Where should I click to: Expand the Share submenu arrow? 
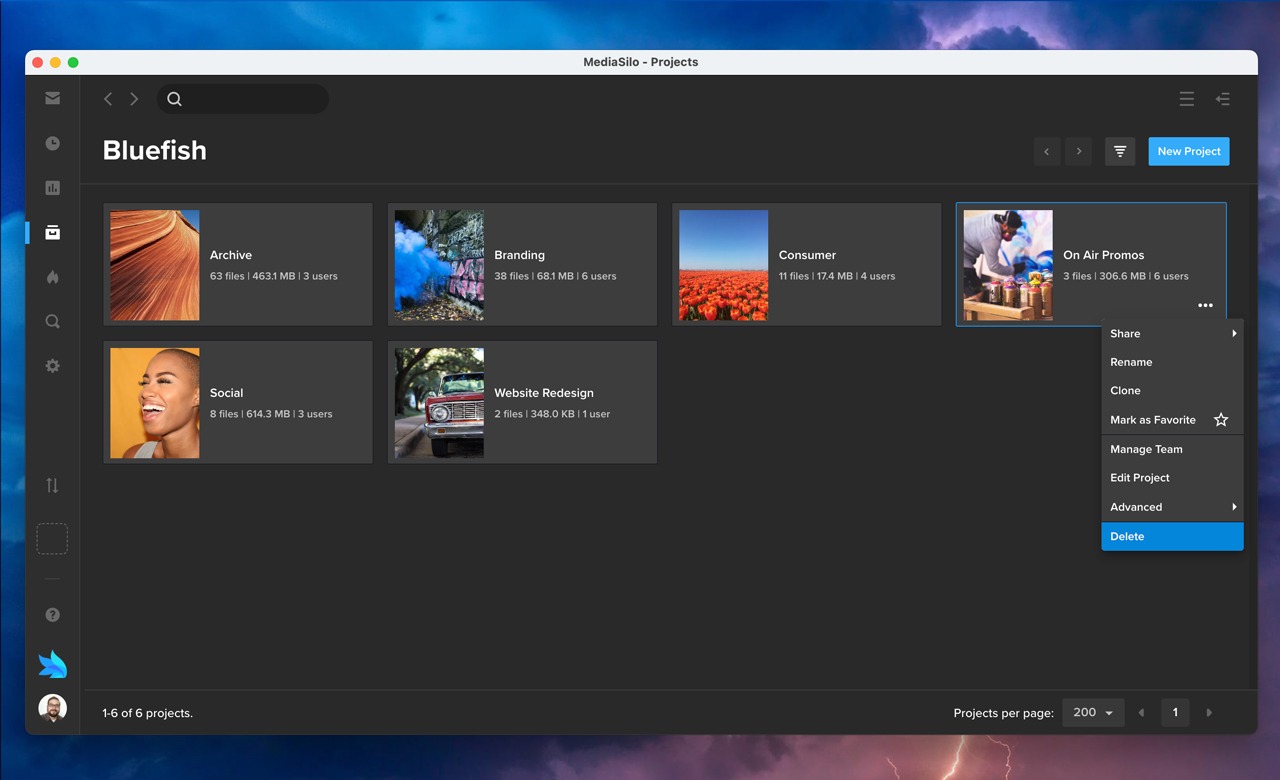[1234, 333]
